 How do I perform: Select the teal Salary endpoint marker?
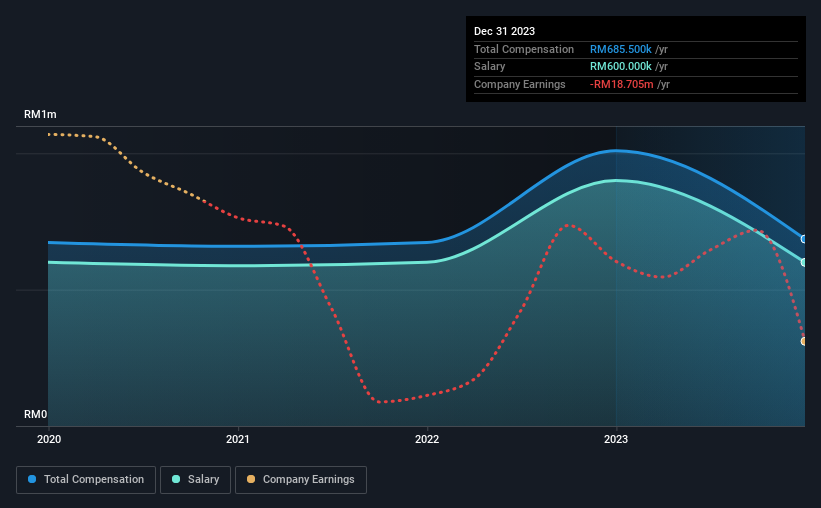coord(804,262)
